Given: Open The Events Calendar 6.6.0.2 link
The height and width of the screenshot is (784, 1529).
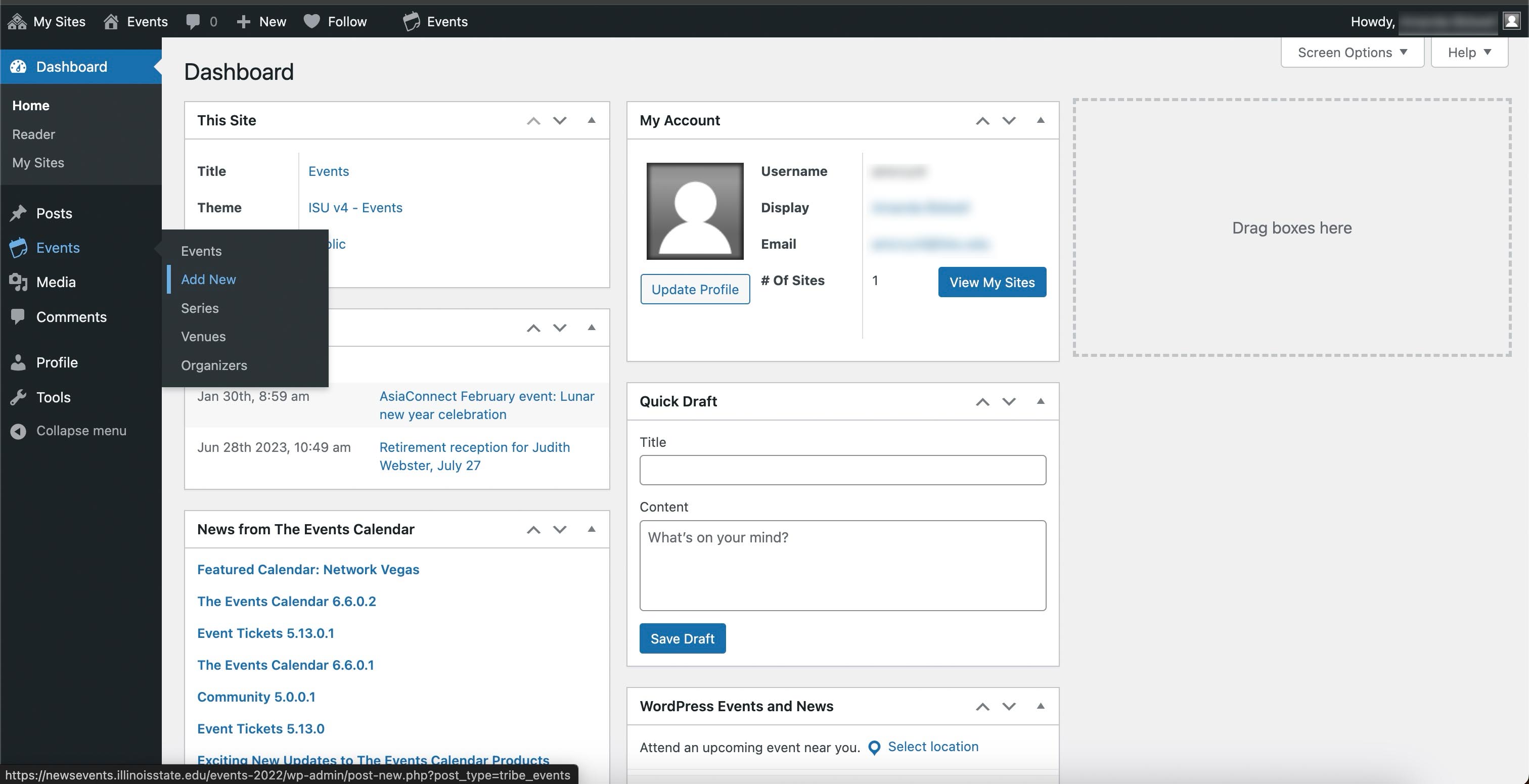Looking at the screenshot, I should point(287,601).
